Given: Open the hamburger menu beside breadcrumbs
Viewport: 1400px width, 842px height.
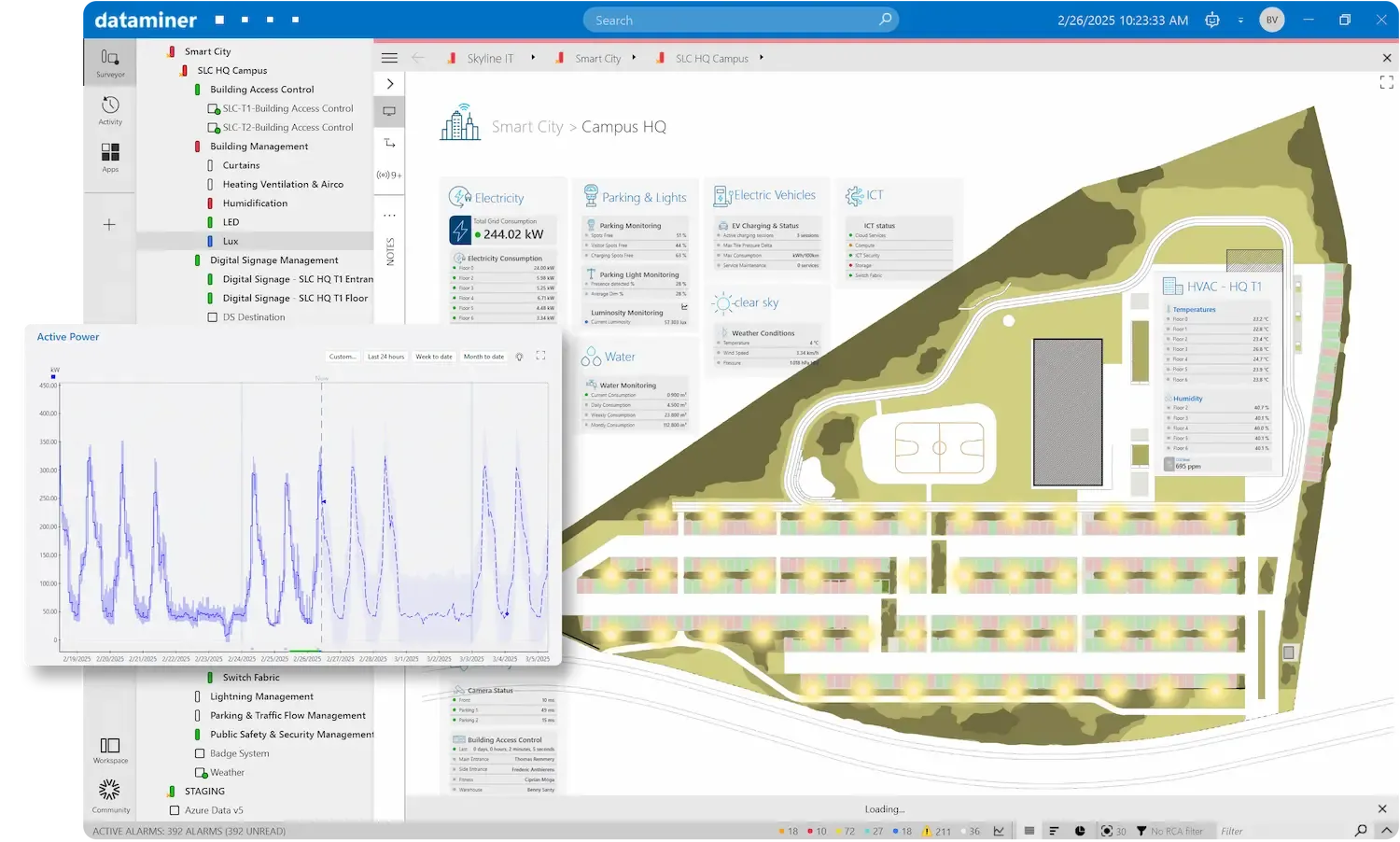Looking at the screenshot, I should point(389,58).
